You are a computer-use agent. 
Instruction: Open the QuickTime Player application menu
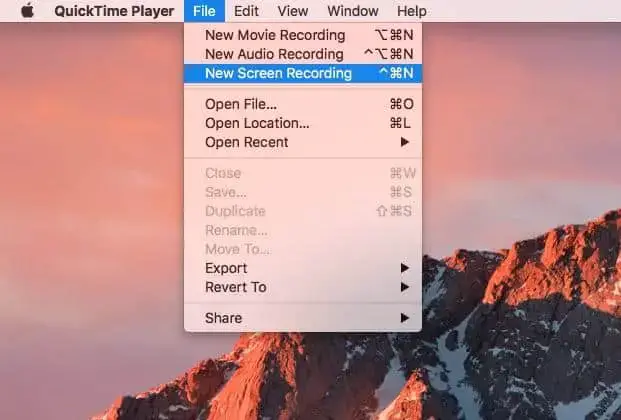[x=114, y=11]
